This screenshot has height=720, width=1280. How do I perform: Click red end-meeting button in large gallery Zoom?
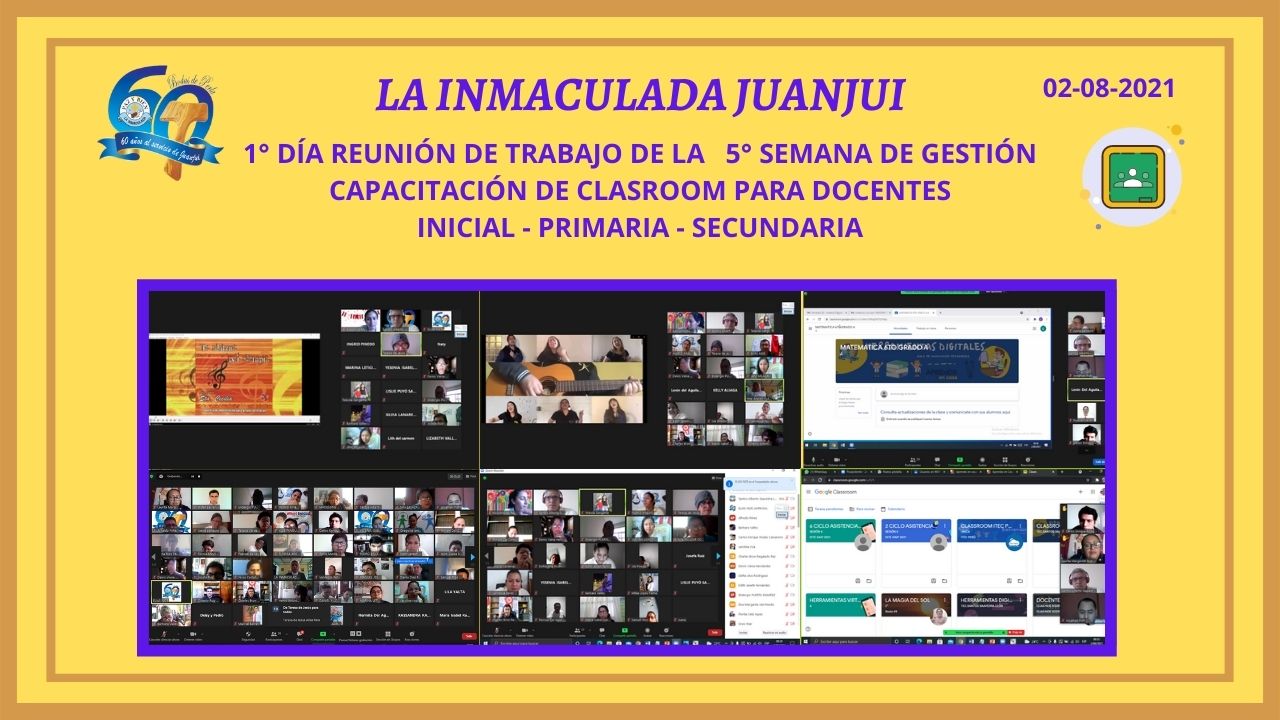point(469,636)
